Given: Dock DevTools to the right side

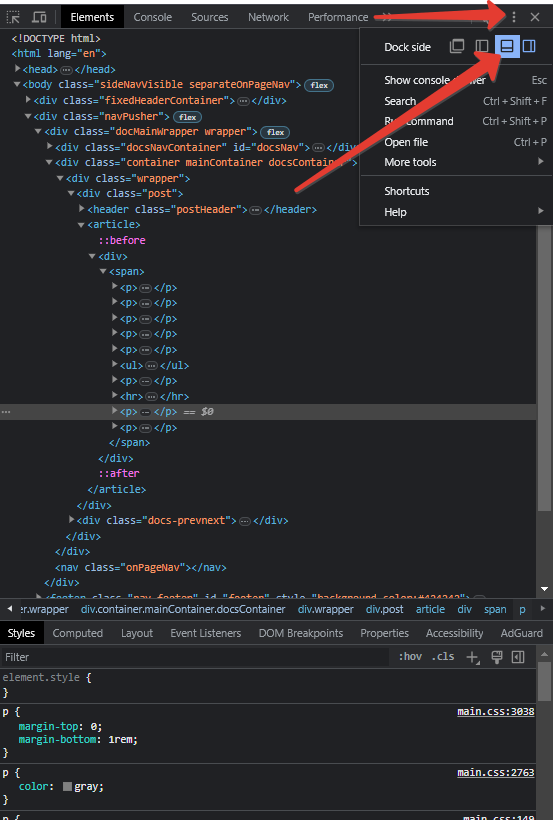Looking at the screenshot, I should 529,47.
